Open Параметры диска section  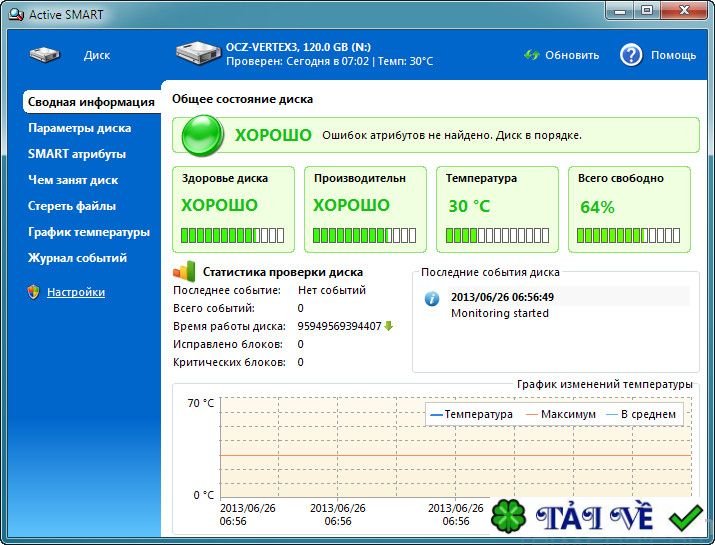(x=79, y=128)
